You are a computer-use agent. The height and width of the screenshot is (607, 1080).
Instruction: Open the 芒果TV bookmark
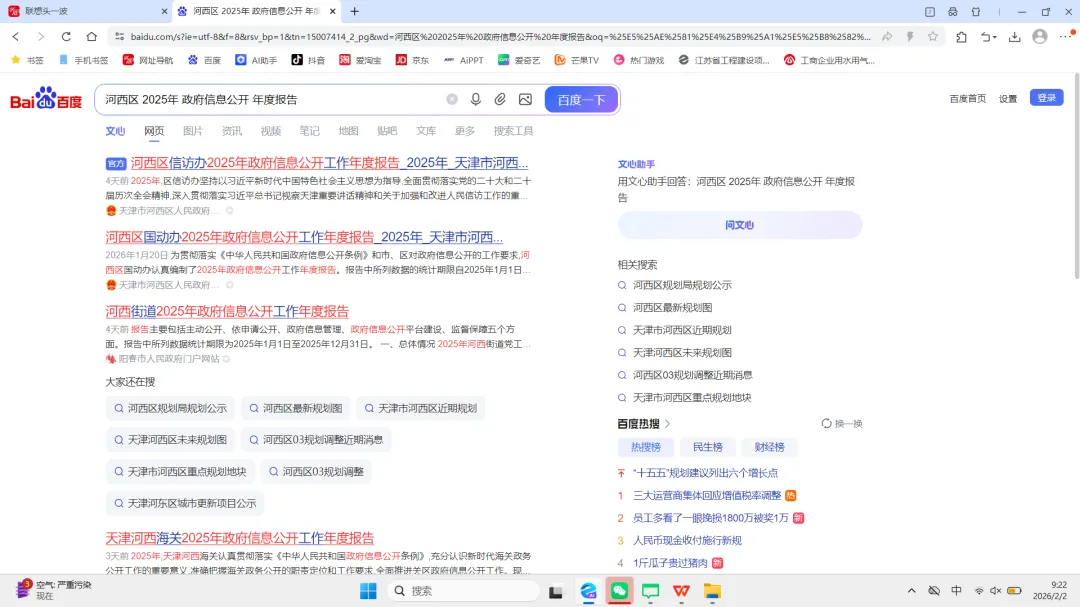(577, 60)
